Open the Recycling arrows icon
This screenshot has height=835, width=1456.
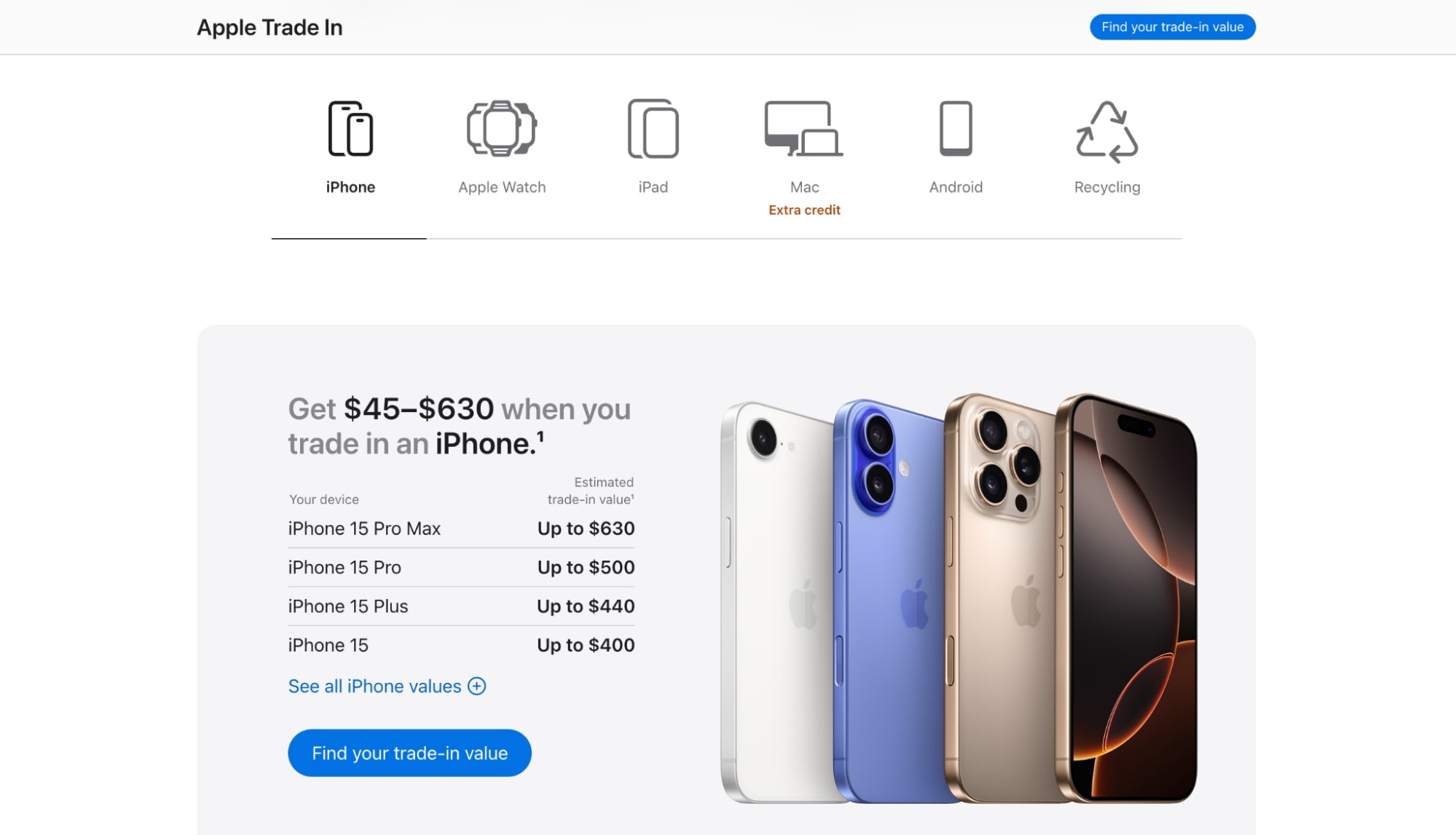click(1107, 131)
